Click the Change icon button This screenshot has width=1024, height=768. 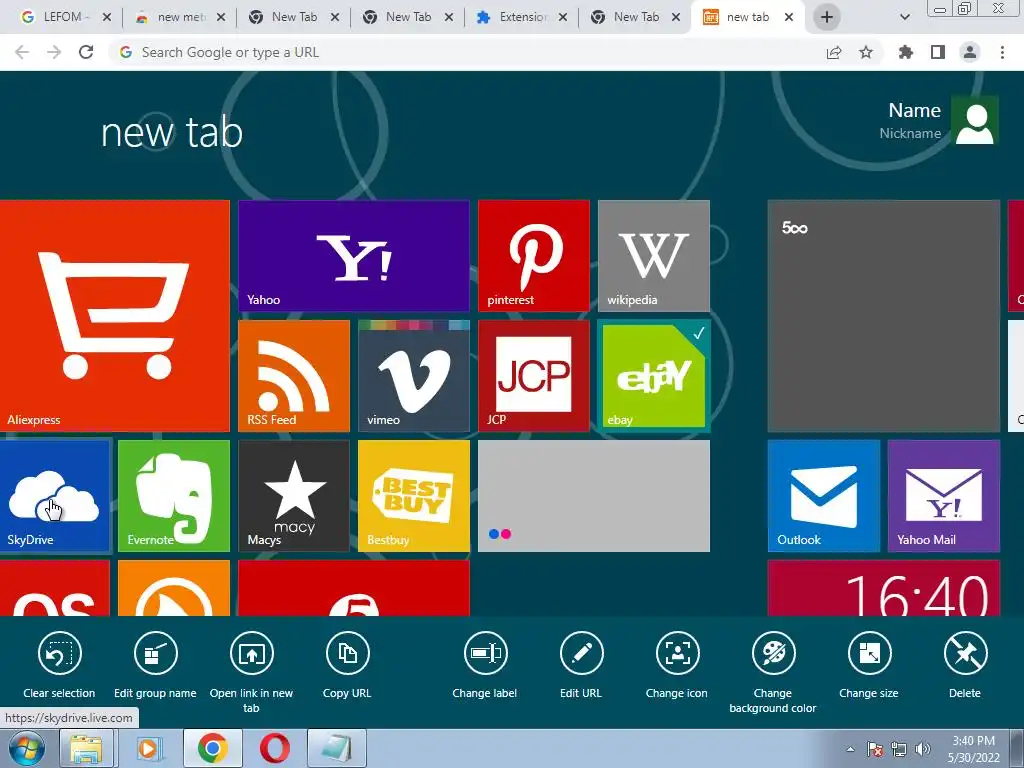coord(677,653)
